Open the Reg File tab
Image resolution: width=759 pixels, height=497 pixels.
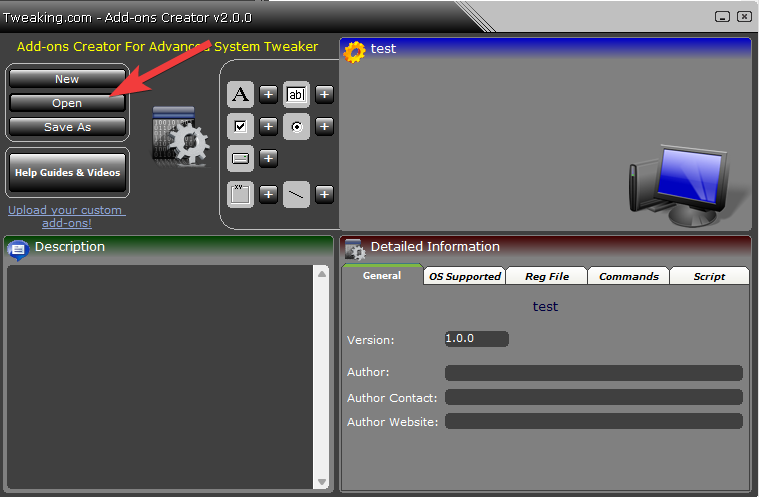tap(546, 276)
